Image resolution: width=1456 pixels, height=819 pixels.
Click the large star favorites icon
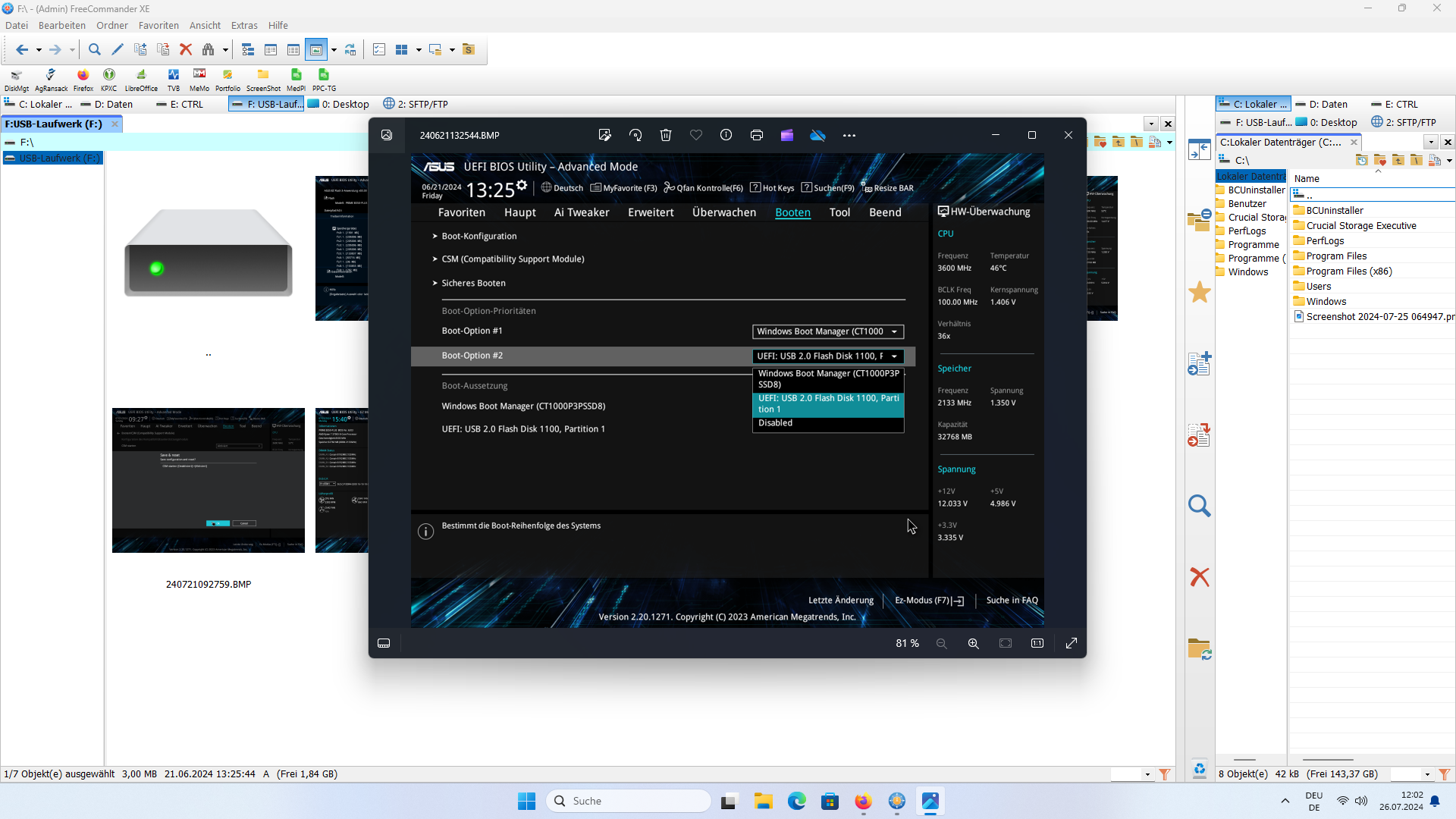click(x=1199, y=293)
